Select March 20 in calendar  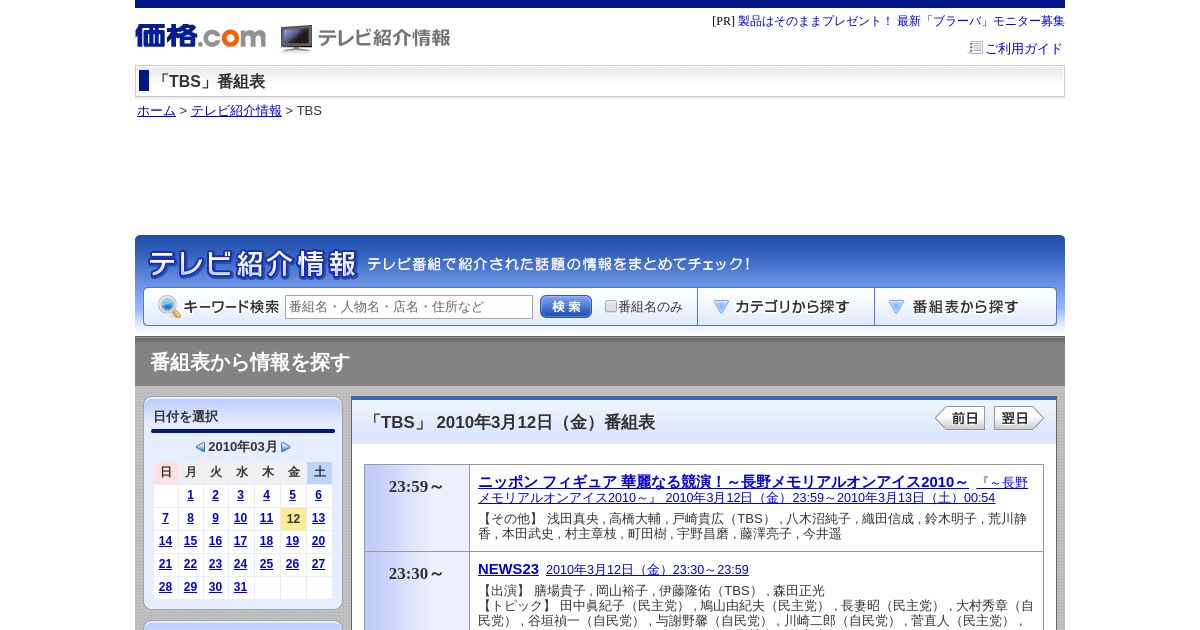pyautogui.click(x=318, y=541)
